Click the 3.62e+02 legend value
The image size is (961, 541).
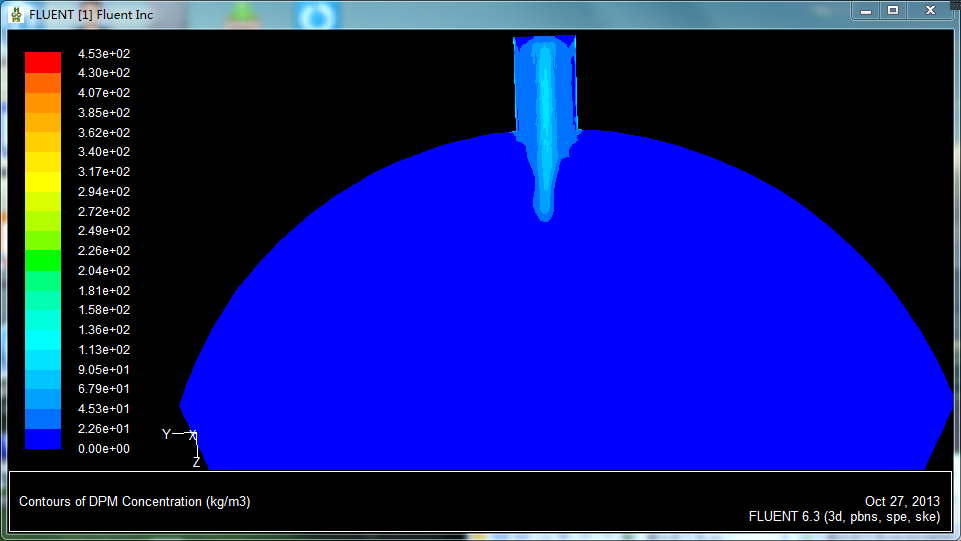pyautogui.click(x=104, y=132)
